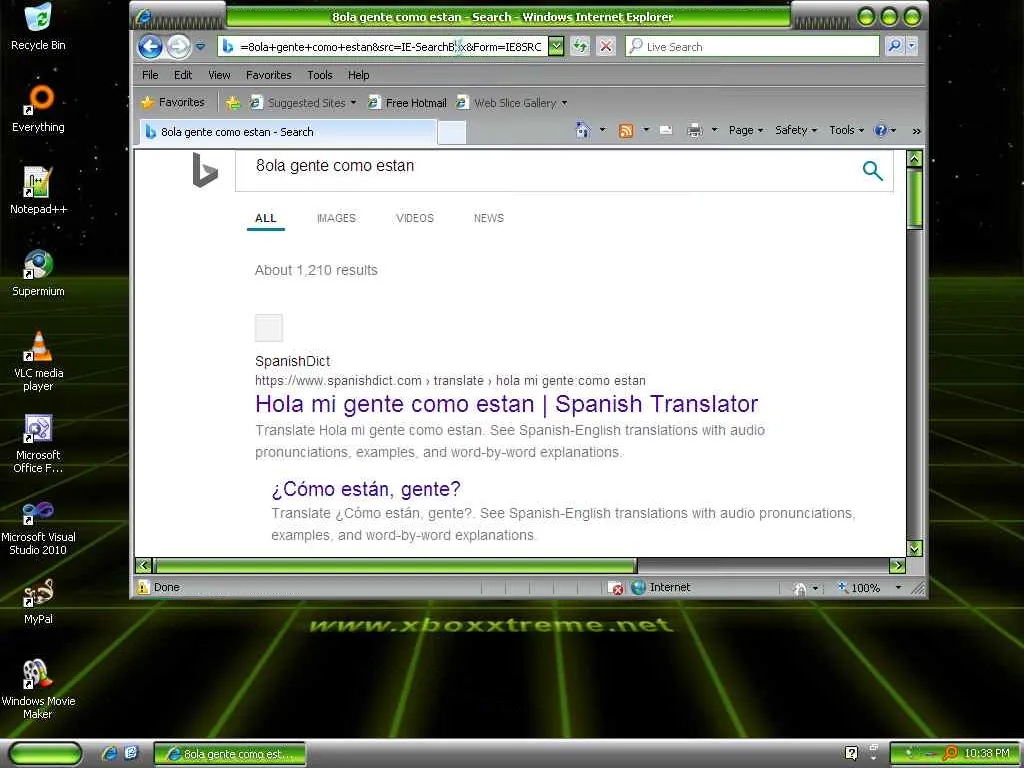
Task: Expand the Web Slice Gallery dropdown arrow
Action: coord(564,103)
